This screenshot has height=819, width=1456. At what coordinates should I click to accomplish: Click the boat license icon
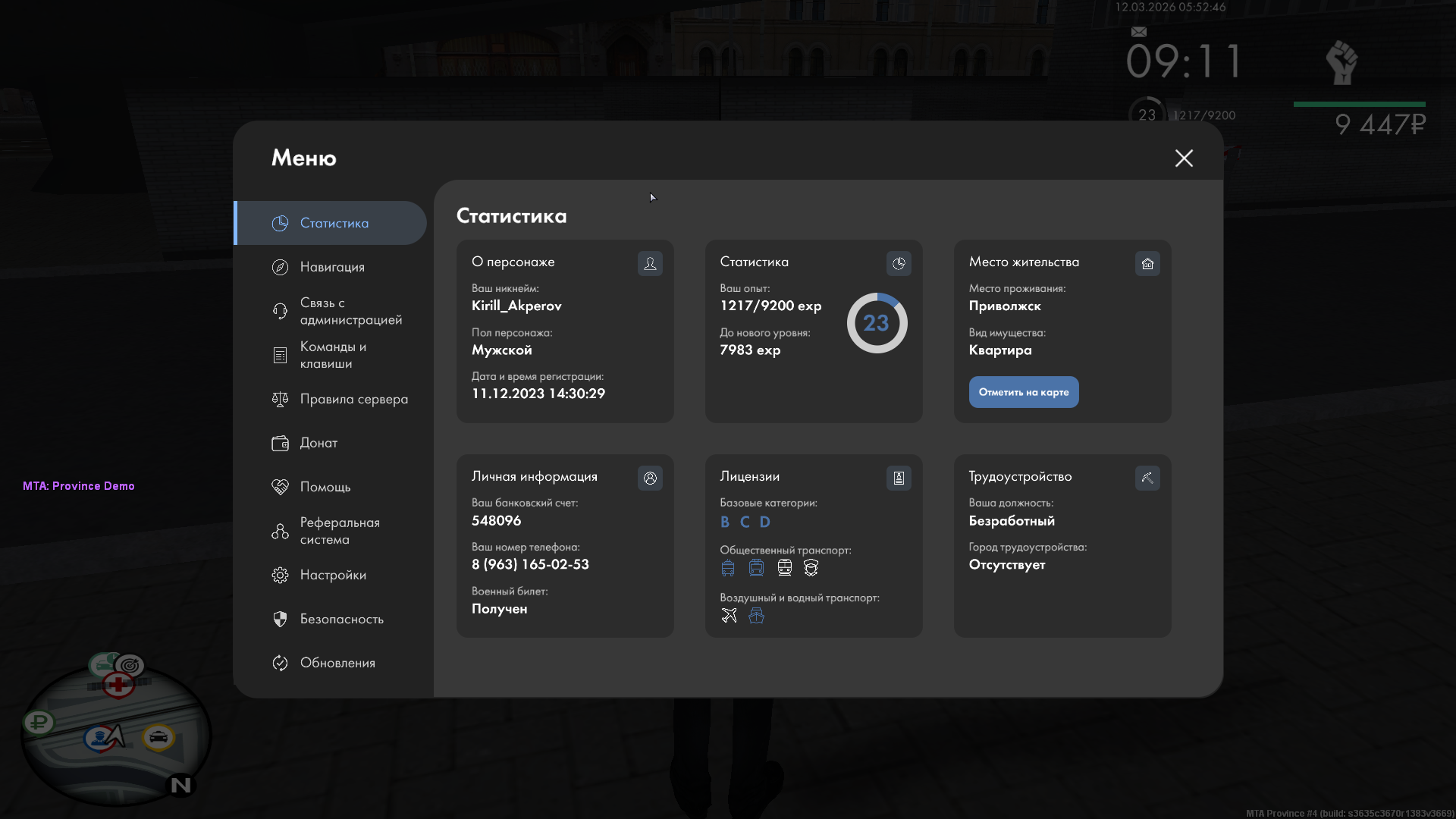pos(756,616)
